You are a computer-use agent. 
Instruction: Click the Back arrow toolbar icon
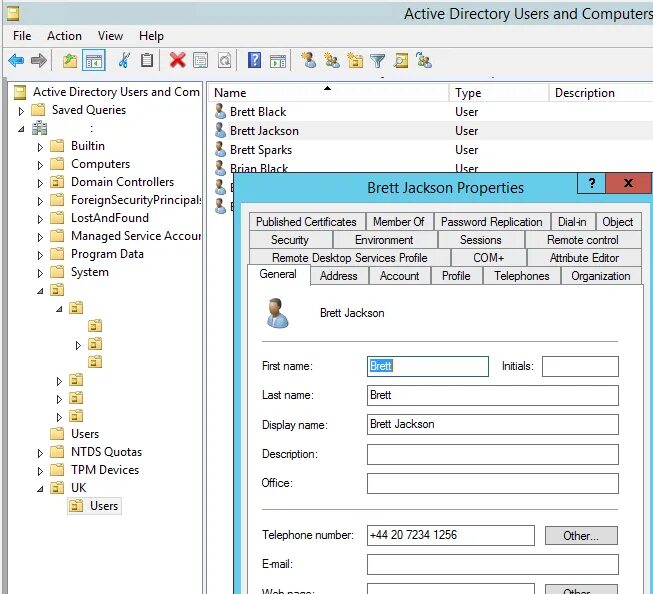click(16, 61)
